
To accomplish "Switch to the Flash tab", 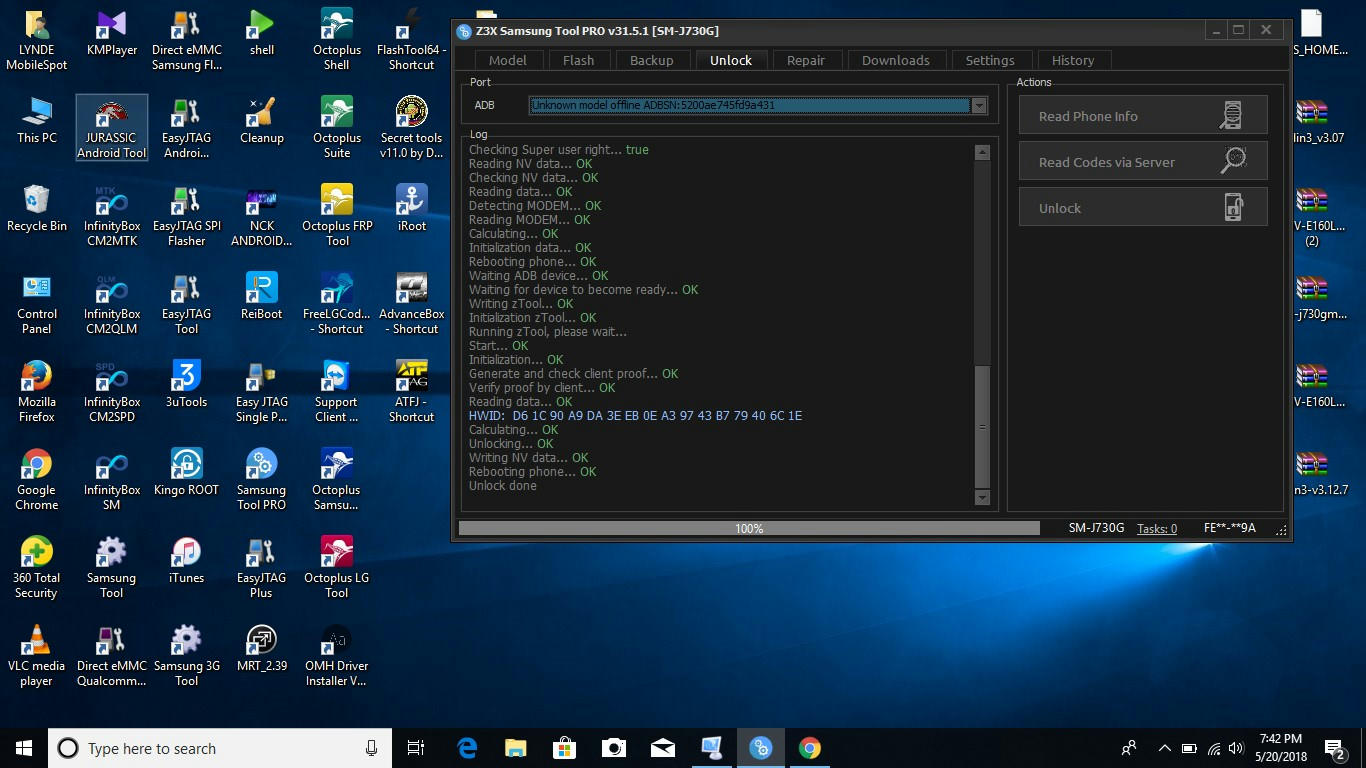I will click(x=578, y=60).
